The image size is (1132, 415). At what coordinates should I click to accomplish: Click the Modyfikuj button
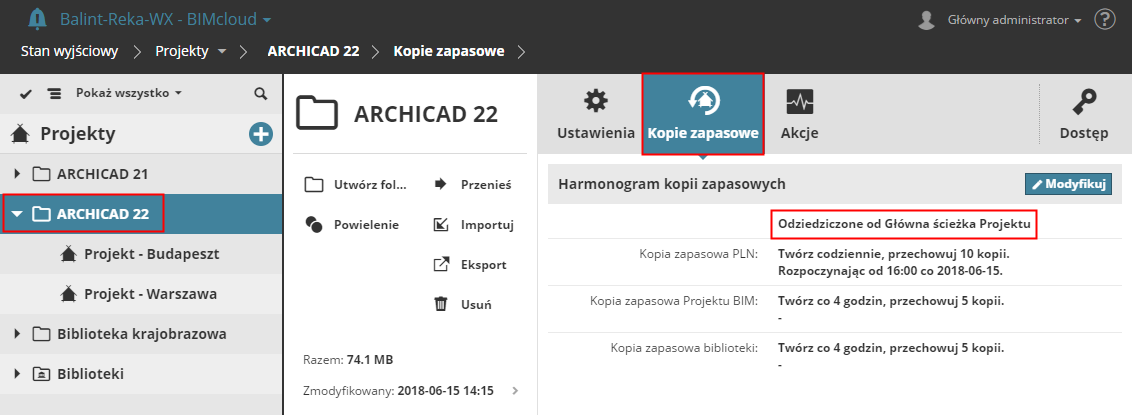1068,184
